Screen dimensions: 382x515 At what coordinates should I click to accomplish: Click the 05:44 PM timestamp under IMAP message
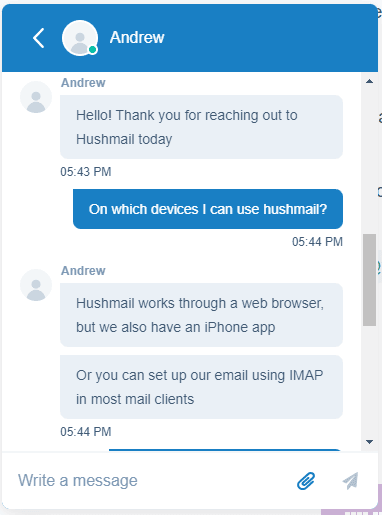click(86, 432)
